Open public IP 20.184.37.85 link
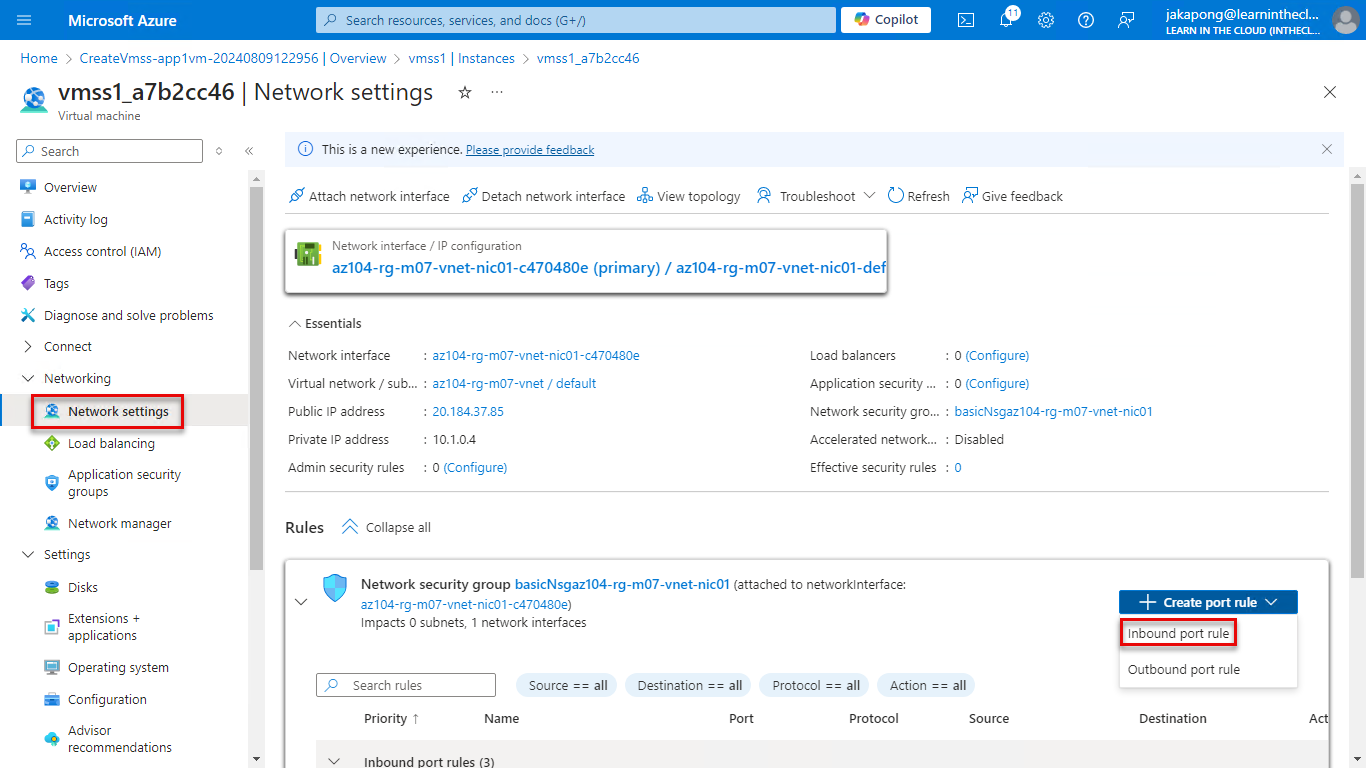This screenshot has width=1366, height=768. 468,411
